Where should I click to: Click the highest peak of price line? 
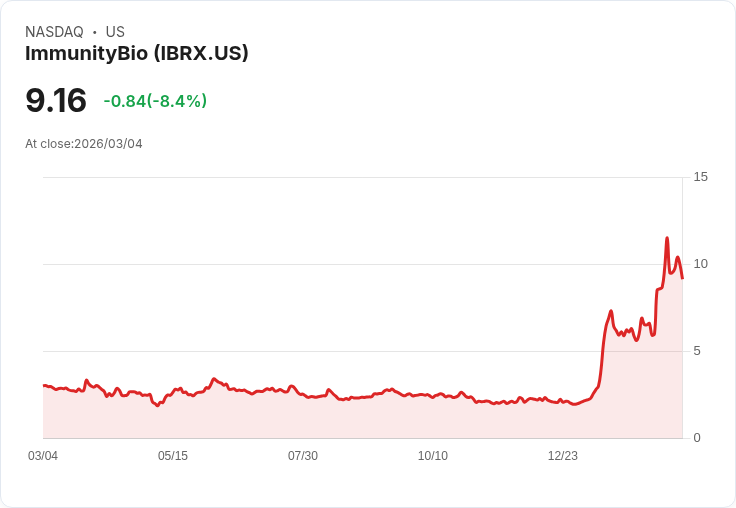tap(667, 238)
